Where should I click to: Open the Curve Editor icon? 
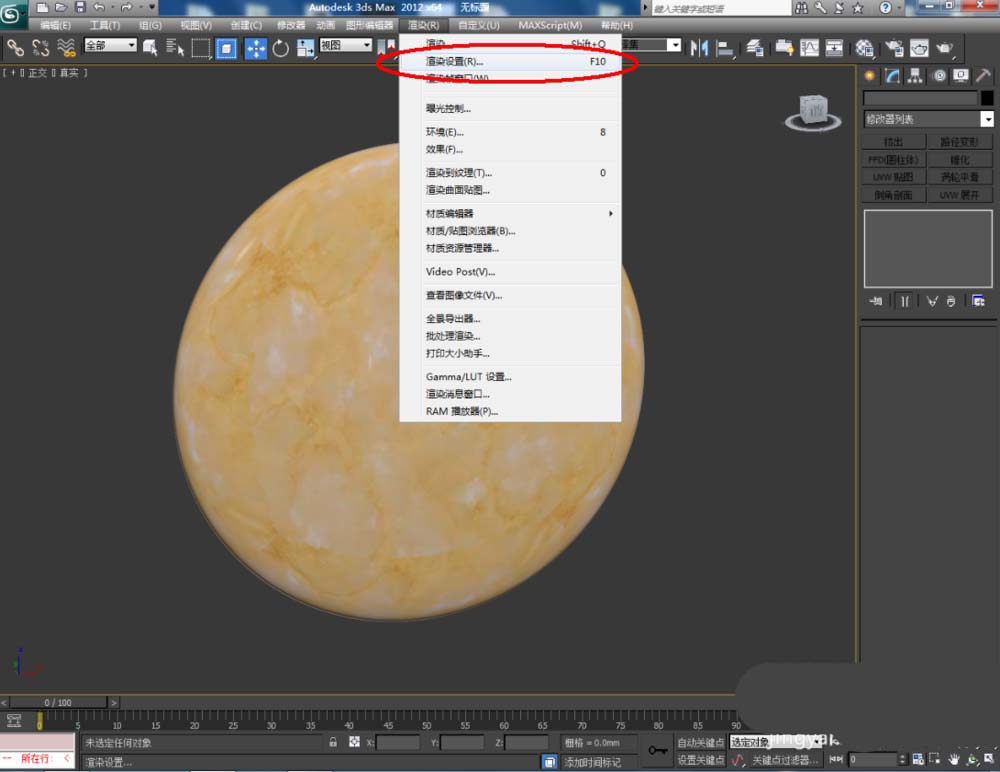click(x=809, y=47)
